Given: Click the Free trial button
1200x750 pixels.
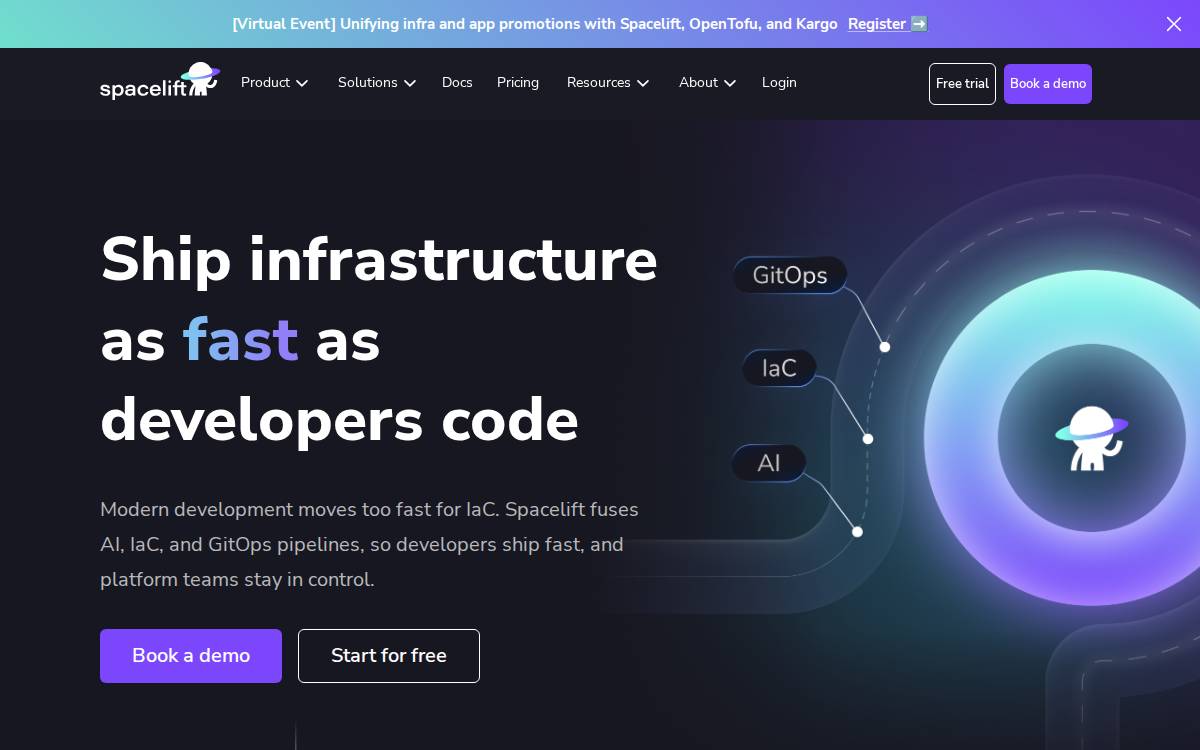Looking at the screenshot, I should pyautogui.click(x=962, y=84).
